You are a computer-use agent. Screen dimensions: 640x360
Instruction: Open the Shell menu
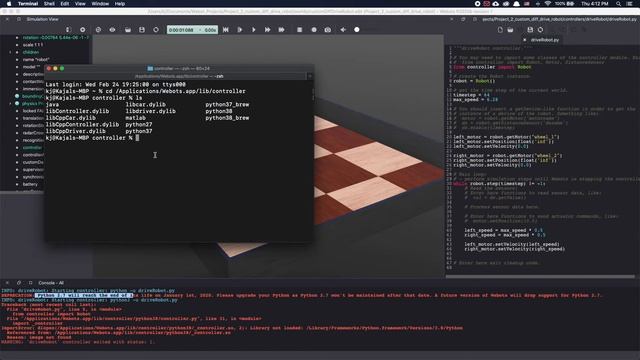(x=49, y=4)
